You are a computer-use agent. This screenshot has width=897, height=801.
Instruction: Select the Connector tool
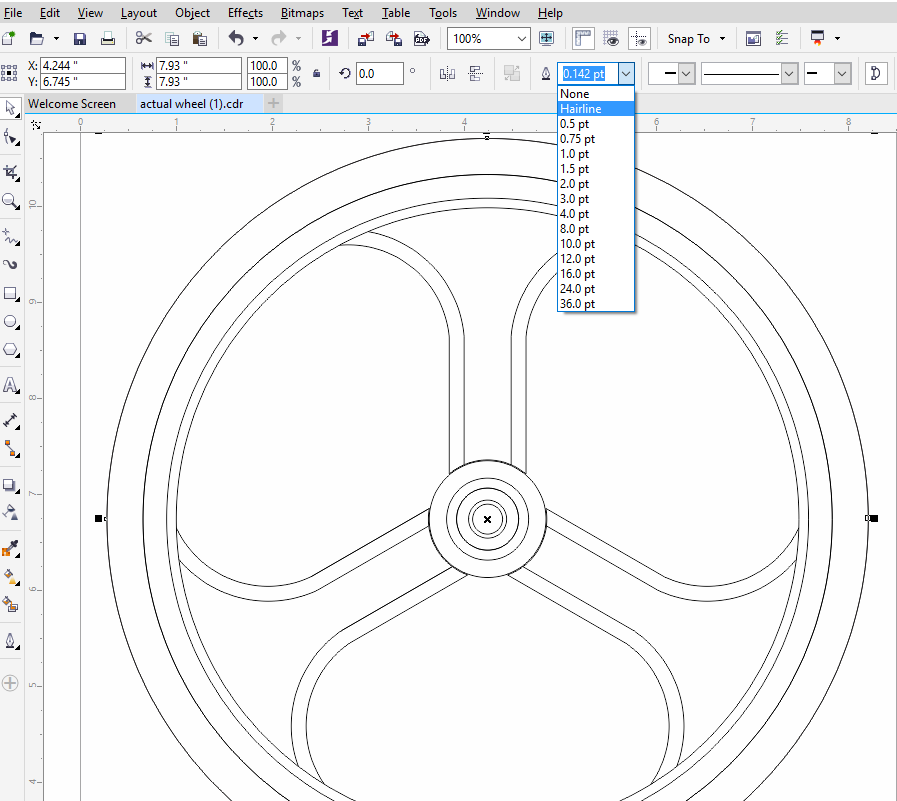[10, 449]
